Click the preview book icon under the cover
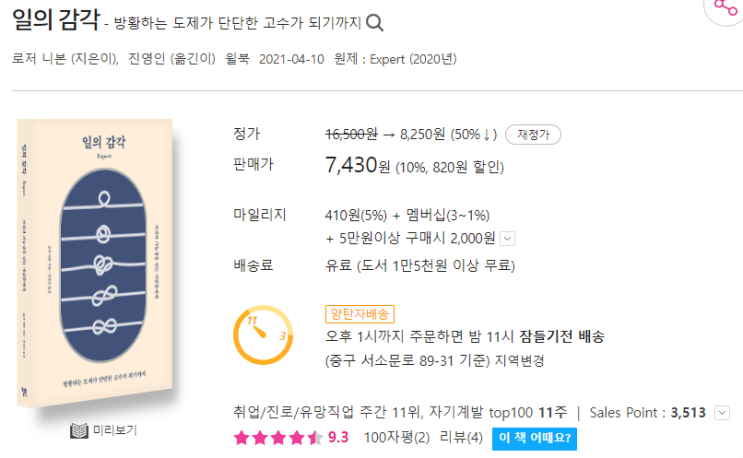The image size is (743, 458). (79, 431)
